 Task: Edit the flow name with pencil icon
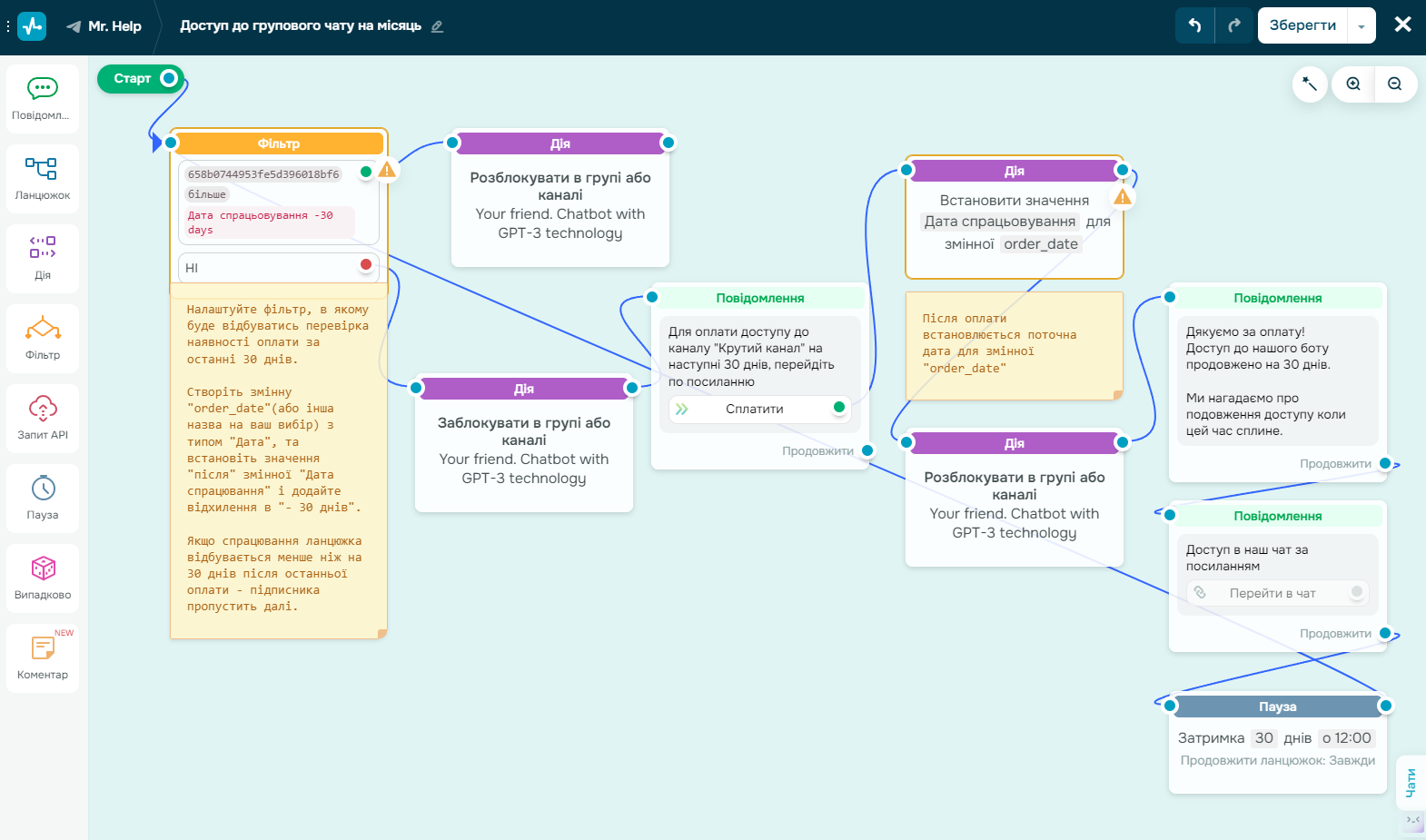[437, 26]
